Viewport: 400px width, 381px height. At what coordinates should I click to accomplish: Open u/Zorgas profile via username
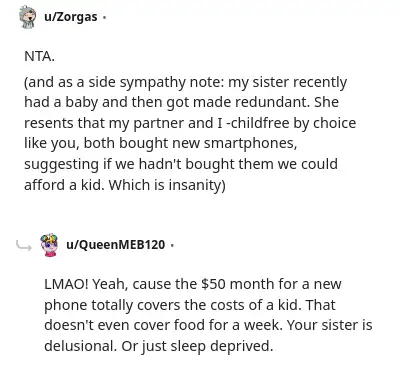tap(71, 17)
